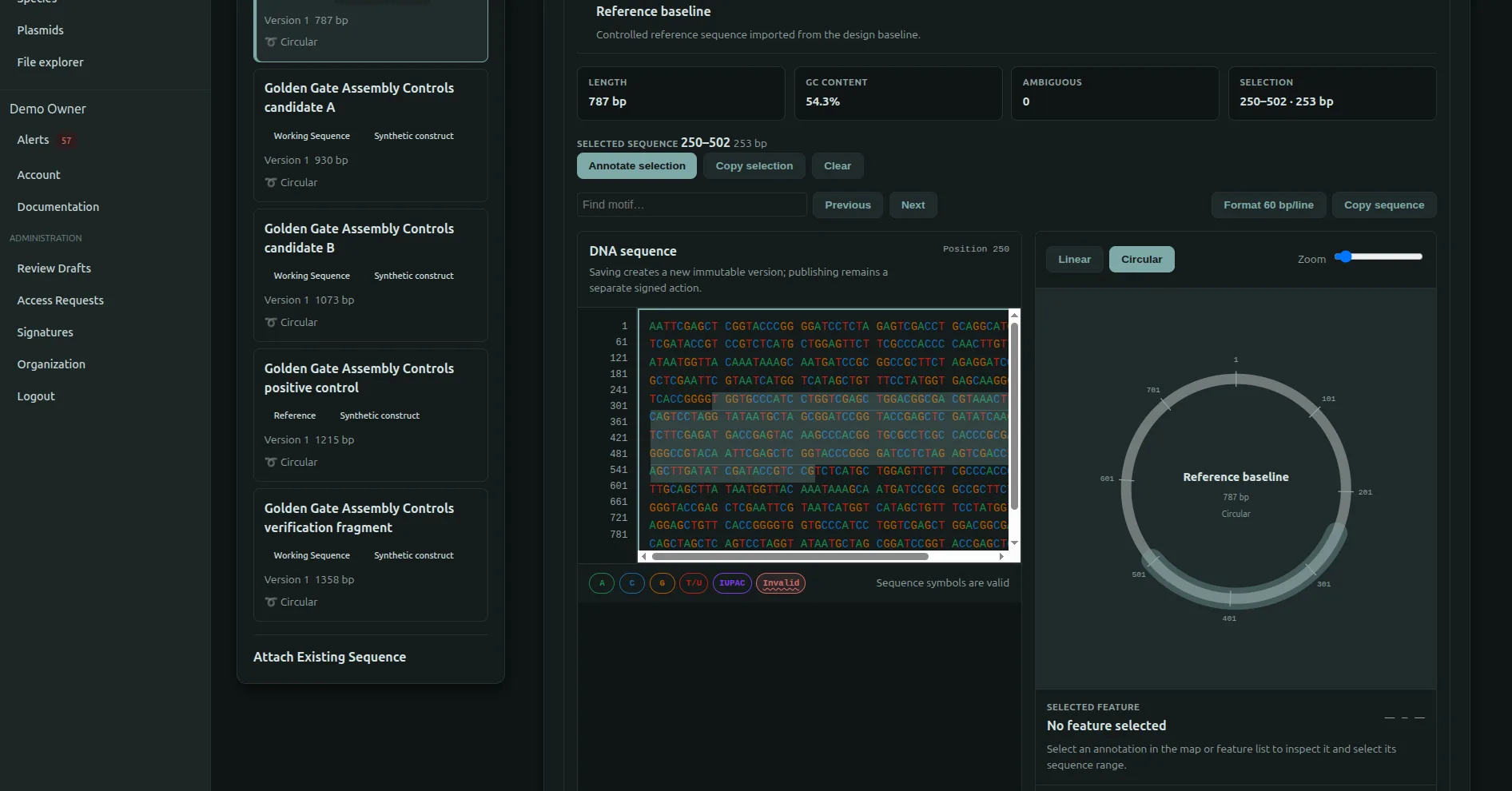Click the LENGTH 787 bp stat card

(x=681, y=93)
